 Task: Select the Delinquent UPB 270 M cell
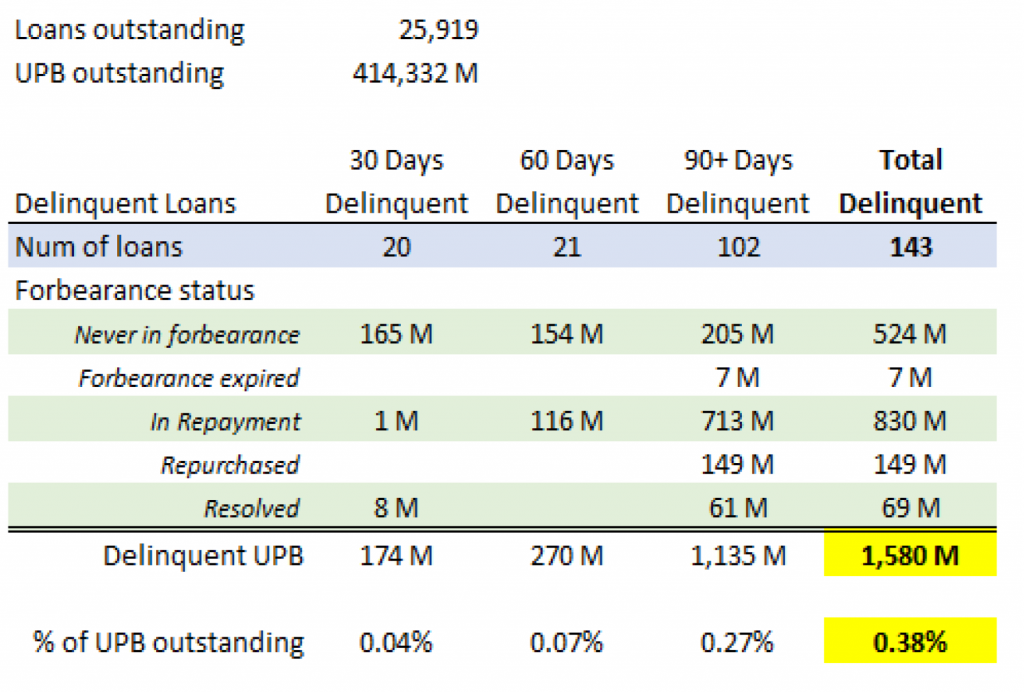567,554
